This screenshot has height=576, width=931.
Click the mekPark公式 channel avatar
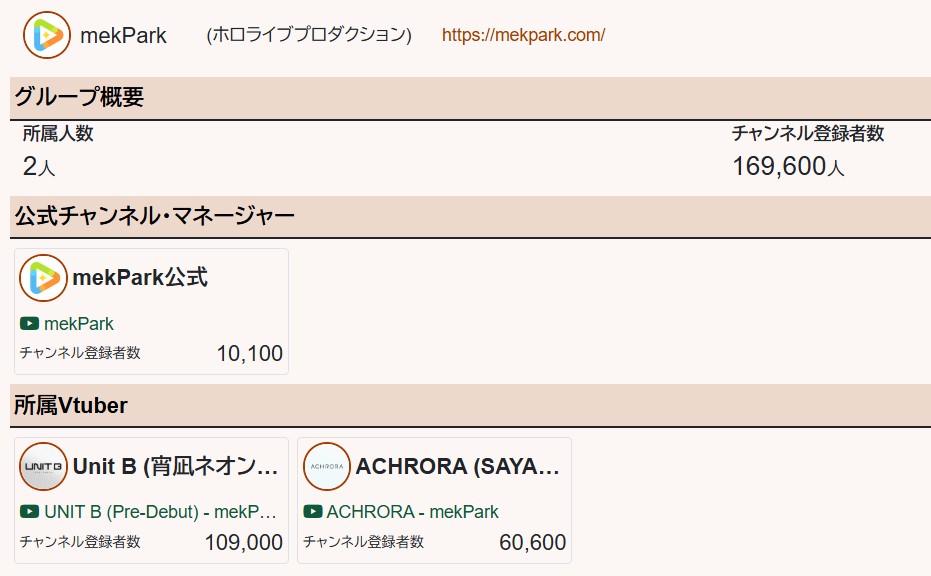(x=43, y=278)
